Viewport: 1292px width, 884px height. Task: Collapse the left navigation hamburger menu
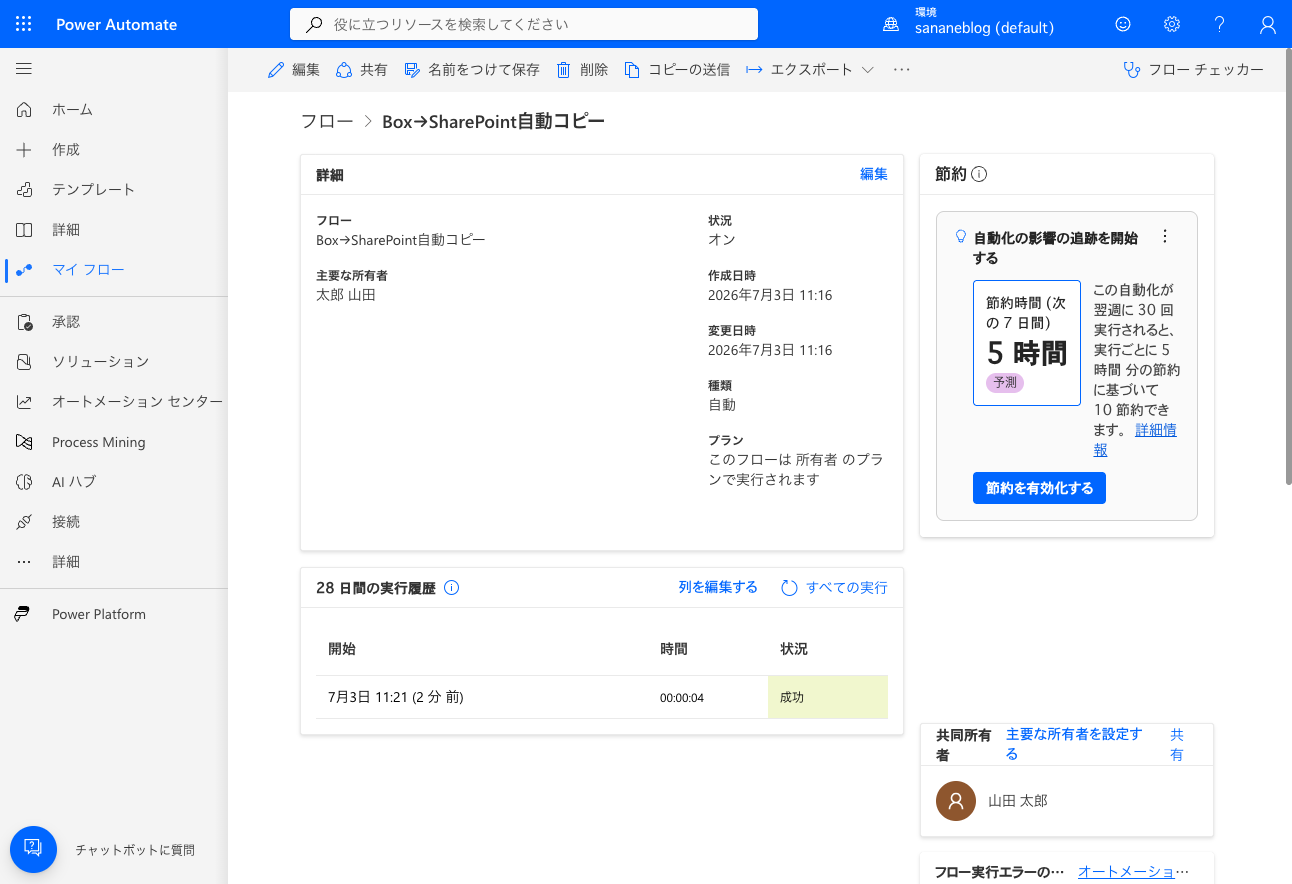coord(24,69)
